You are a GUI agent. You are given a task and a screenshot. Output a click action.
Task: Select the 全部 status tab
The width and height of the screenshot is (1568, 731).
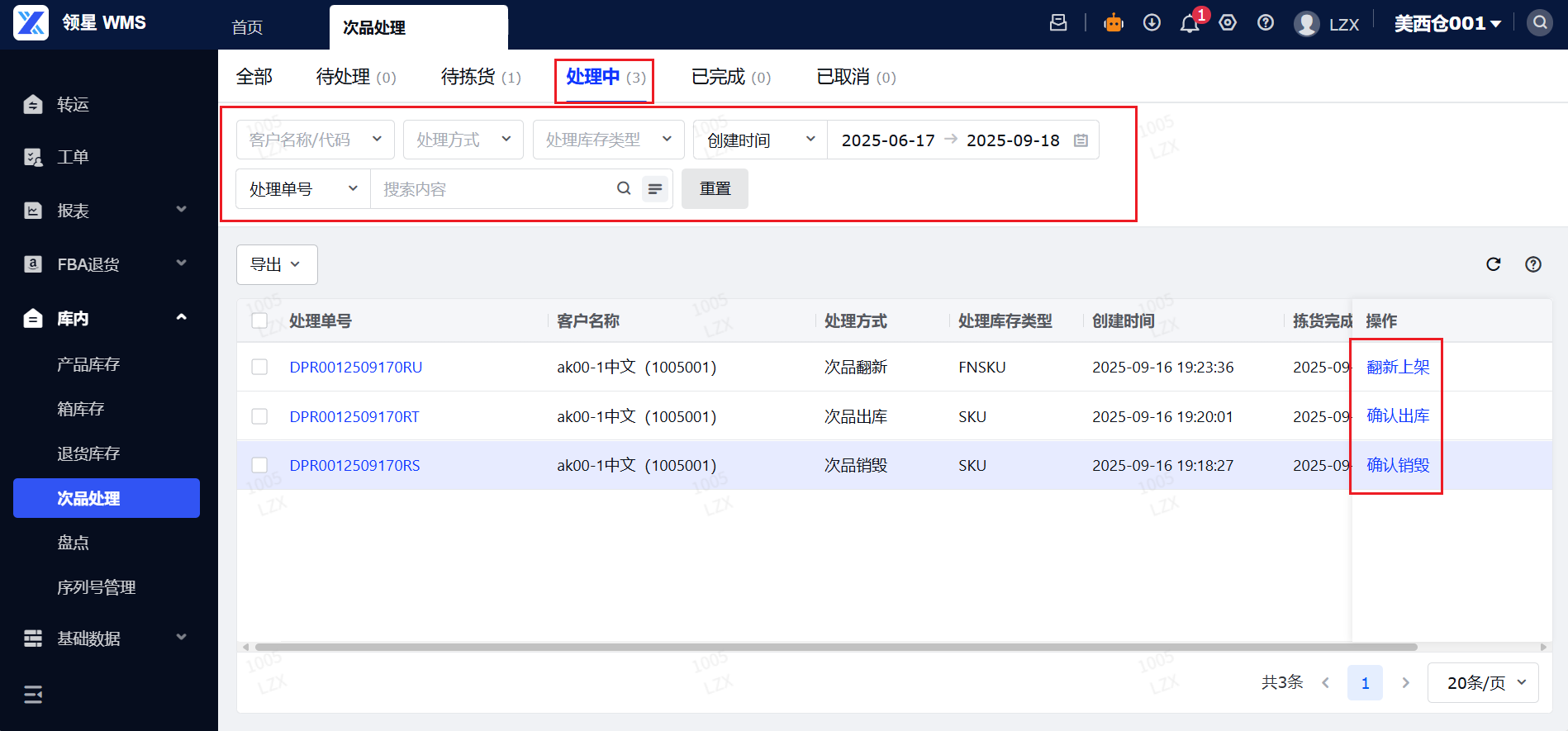point(254,77)
